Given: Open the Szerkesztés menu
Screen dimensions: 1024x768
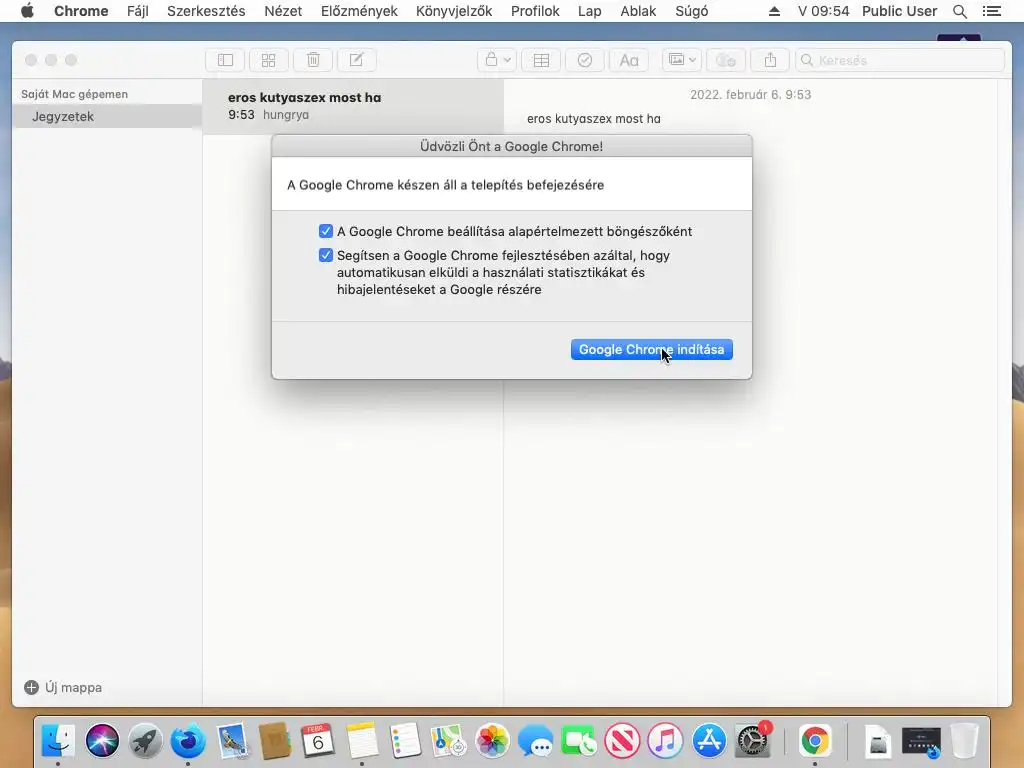Looking at the screenshot, I should (206, 11).
